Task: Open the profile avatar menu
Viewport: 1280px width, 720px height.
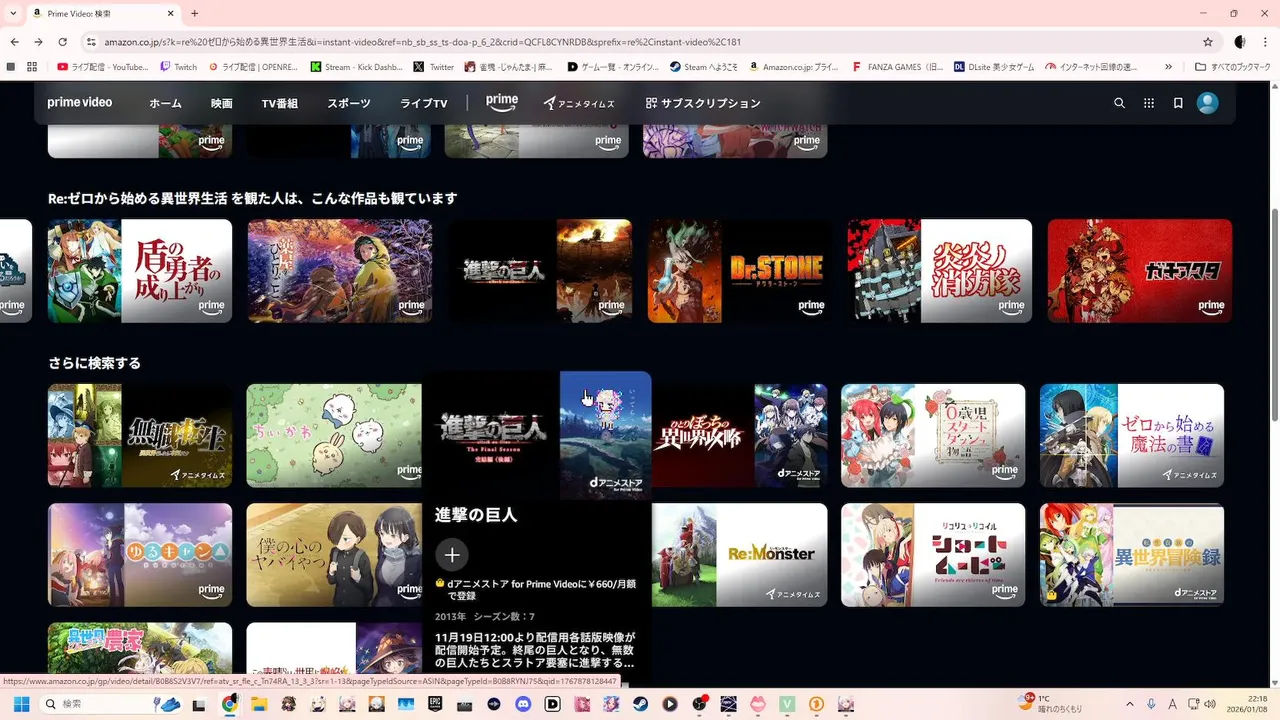Action: pyautogui.click(x=1208, y=103)
